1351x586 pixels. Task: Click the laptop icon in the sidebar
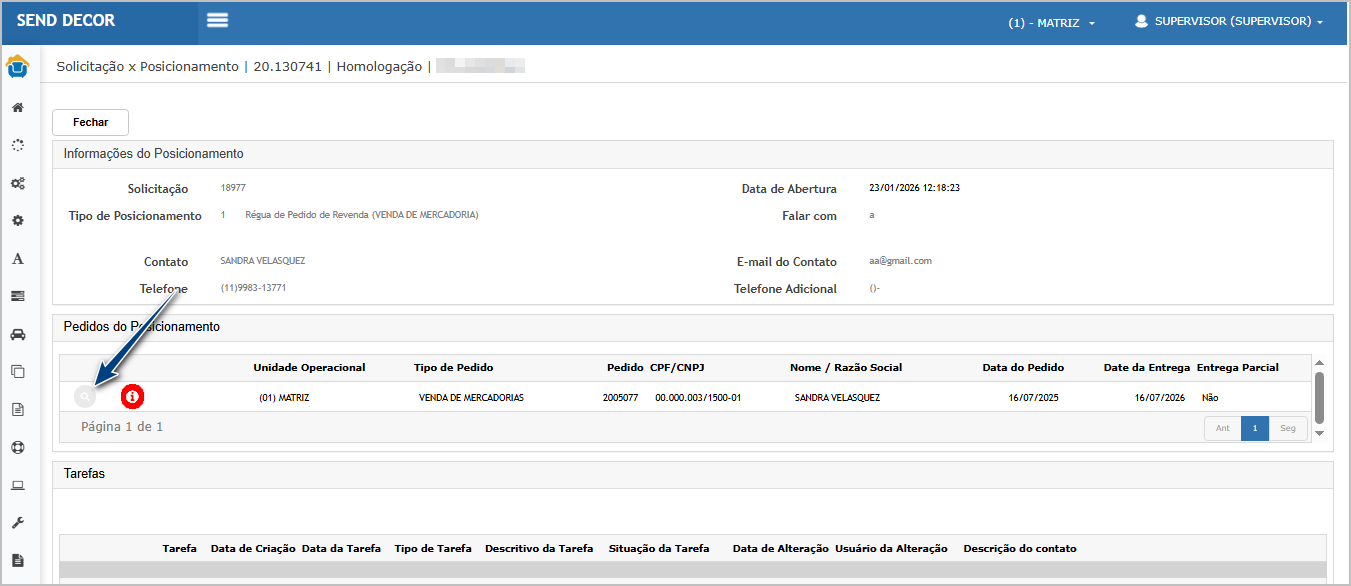[x=18, y=486]
